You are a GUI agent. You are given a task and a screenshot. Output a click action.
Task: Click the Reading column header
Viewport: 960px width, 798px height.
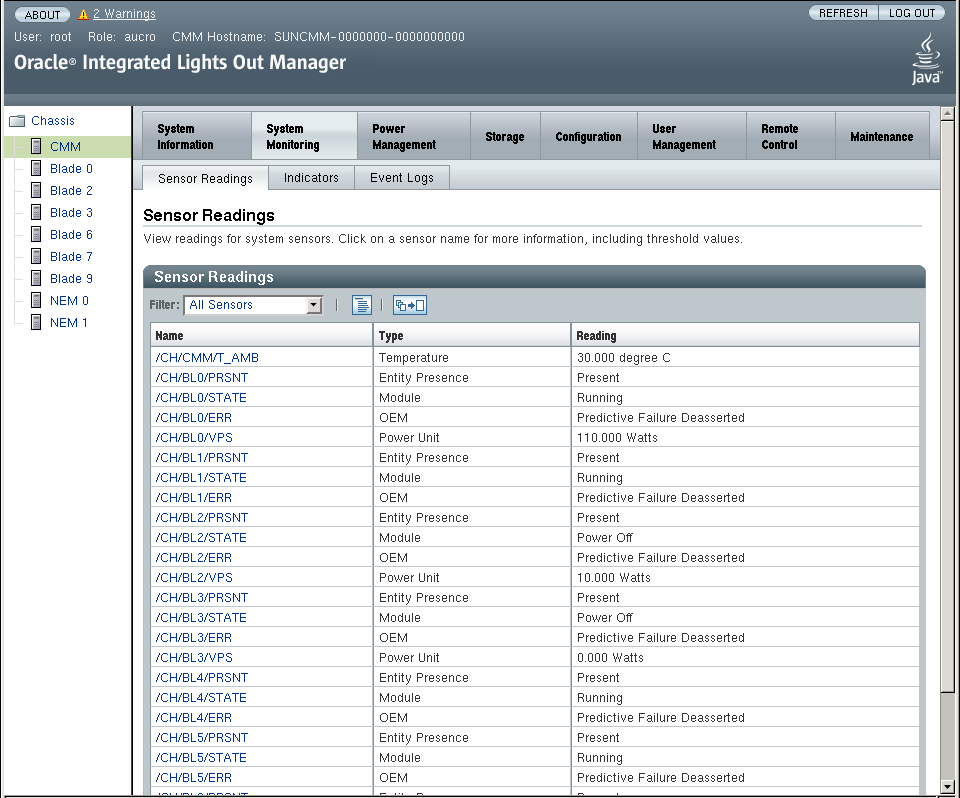(x=745, y=336)
